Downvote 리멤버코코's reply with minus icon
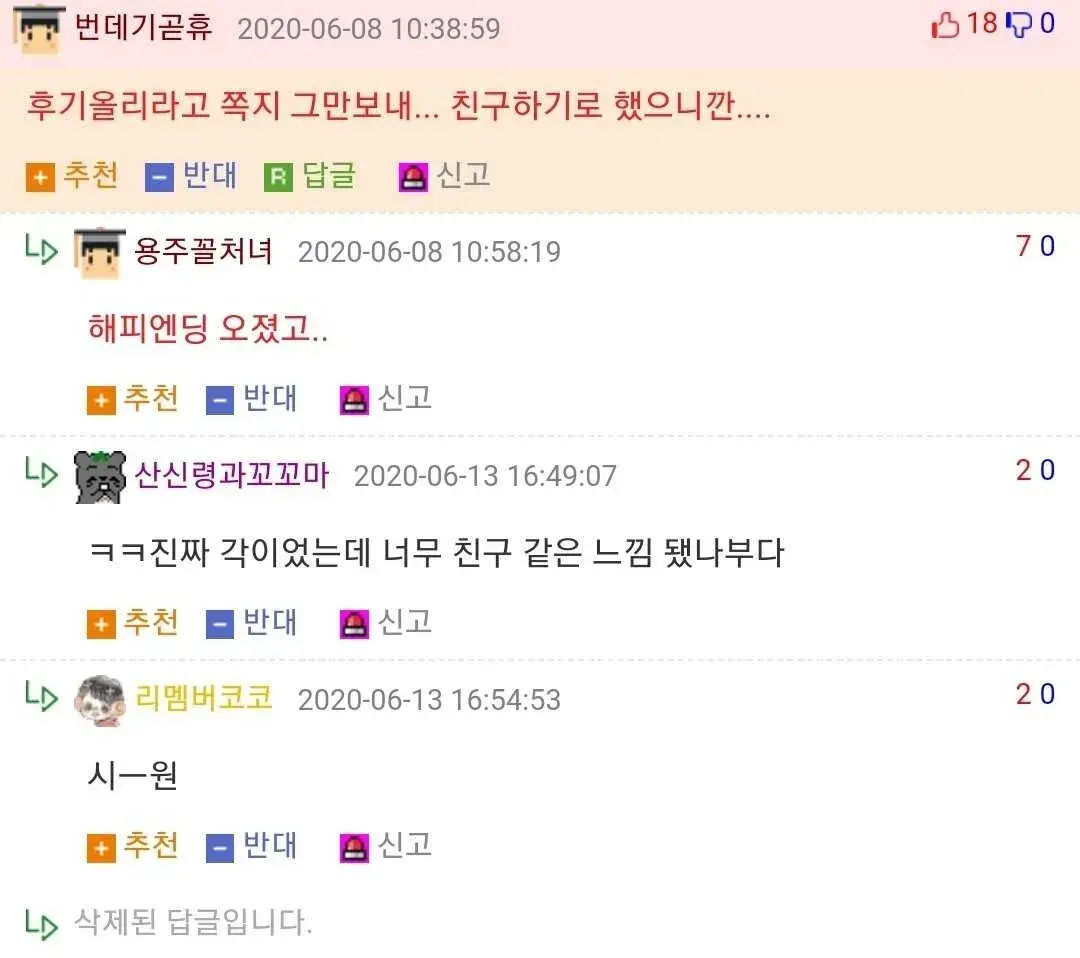The image size is (1080, 958). [220, 848]
